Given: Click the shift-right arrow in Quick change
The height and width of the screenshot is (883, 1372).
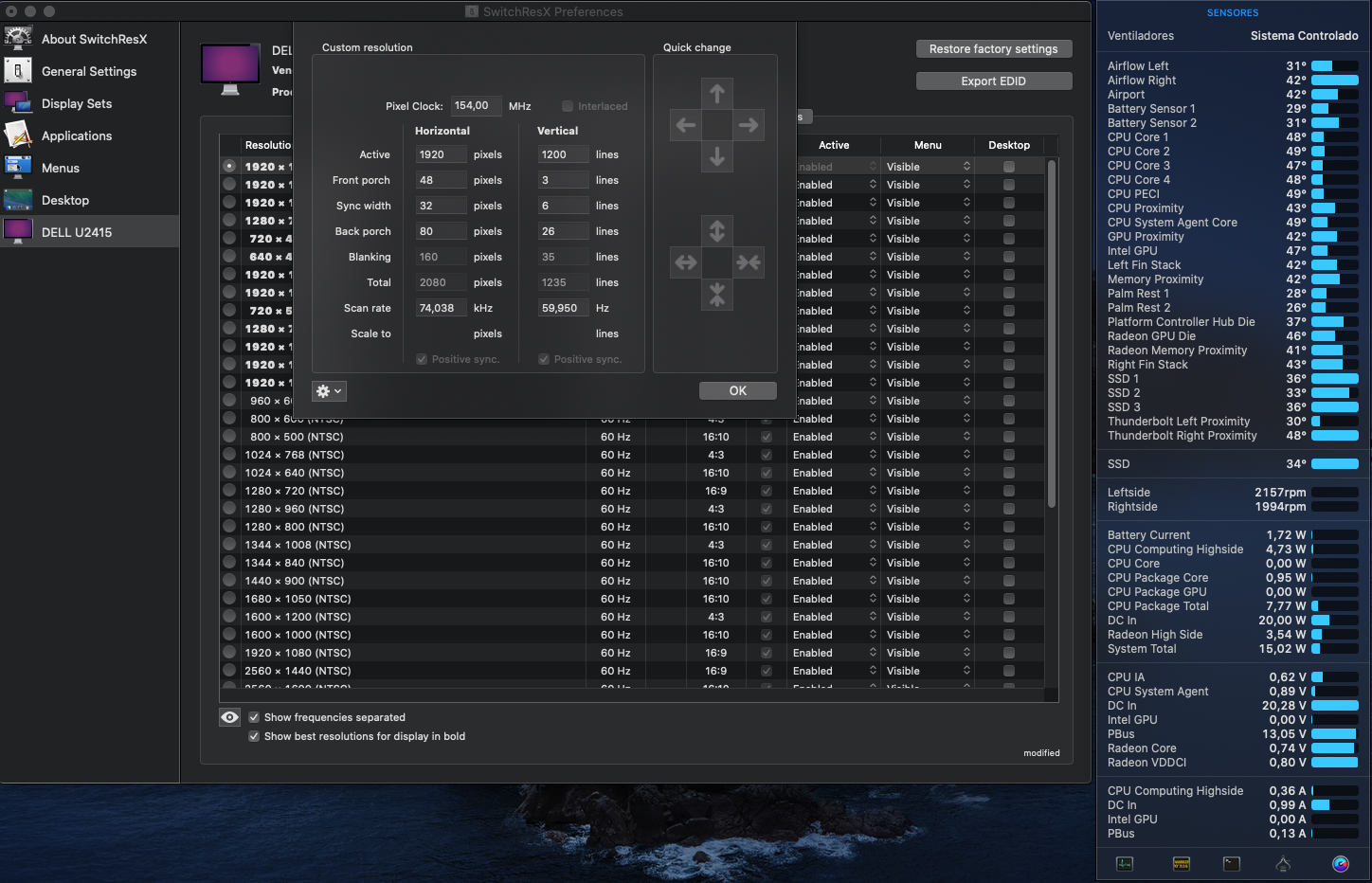Looking at the screenshot, I should point(749,125).
